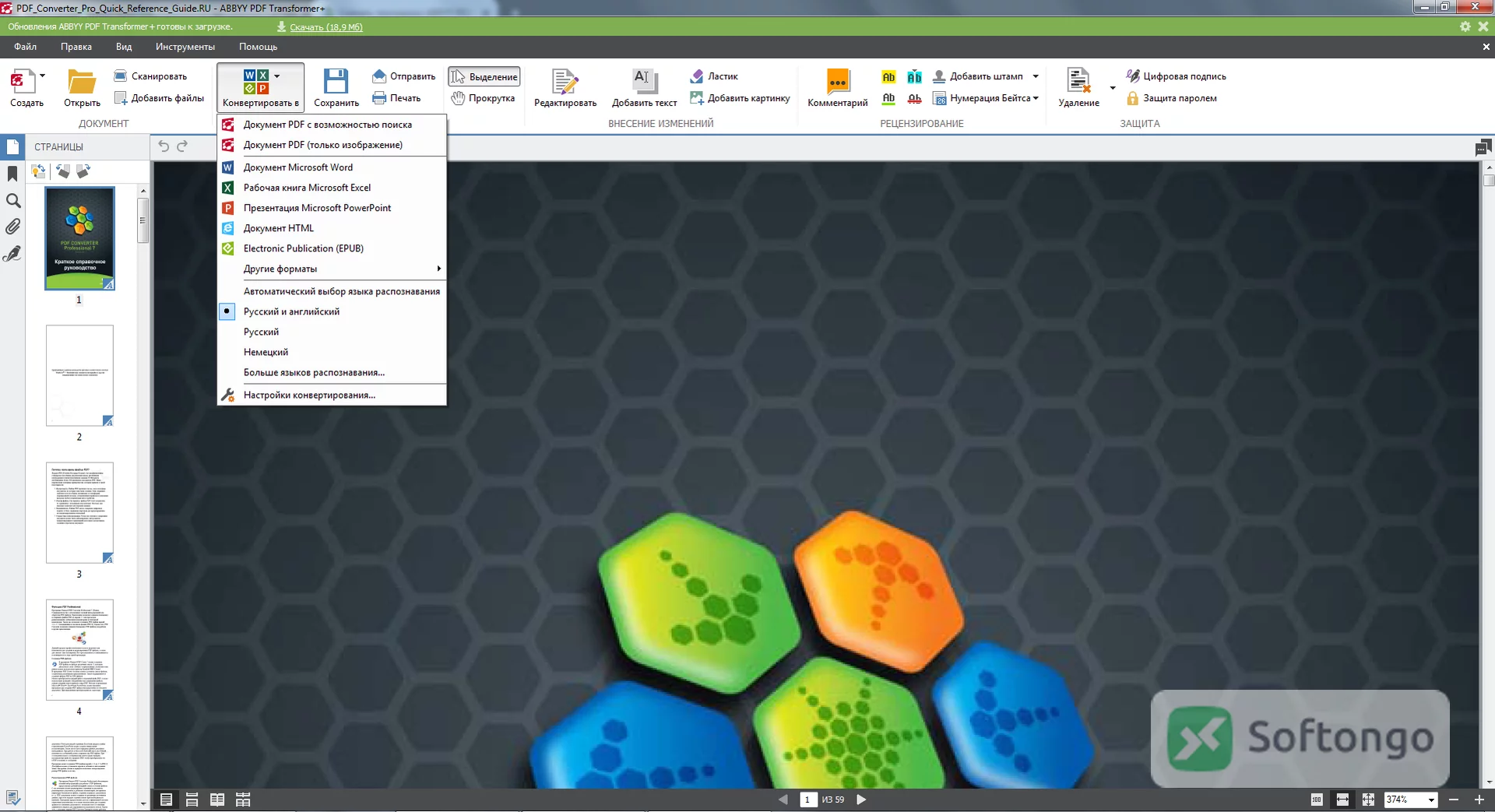1495x812 pixels.
Task: Toggle the Selection (Выделение) mode button
Action: click(x=484, y=76)
